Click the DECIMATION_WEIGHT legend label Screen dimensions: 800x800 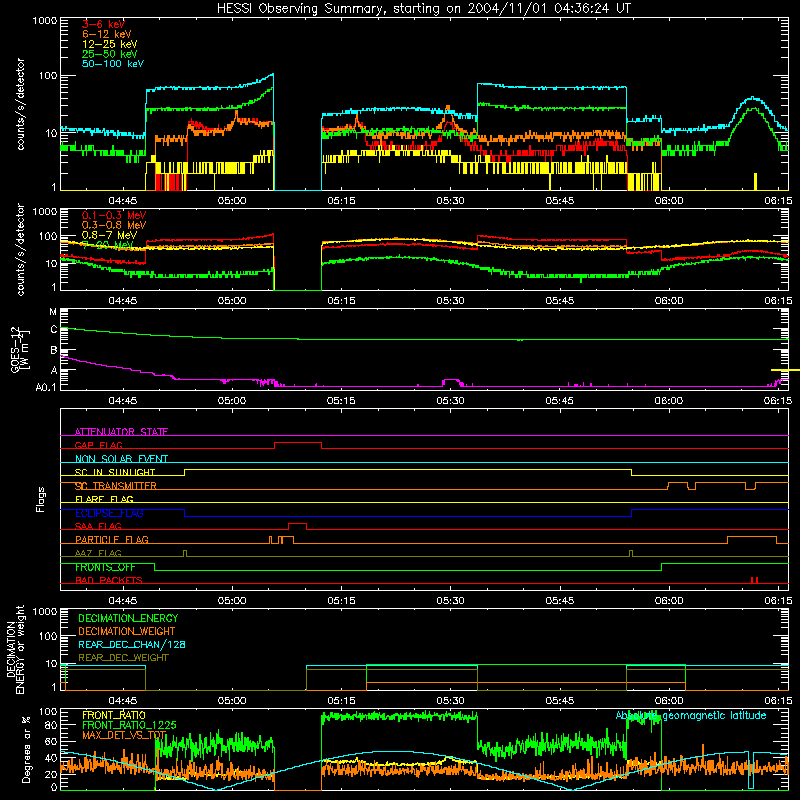[x=127, y=631]
